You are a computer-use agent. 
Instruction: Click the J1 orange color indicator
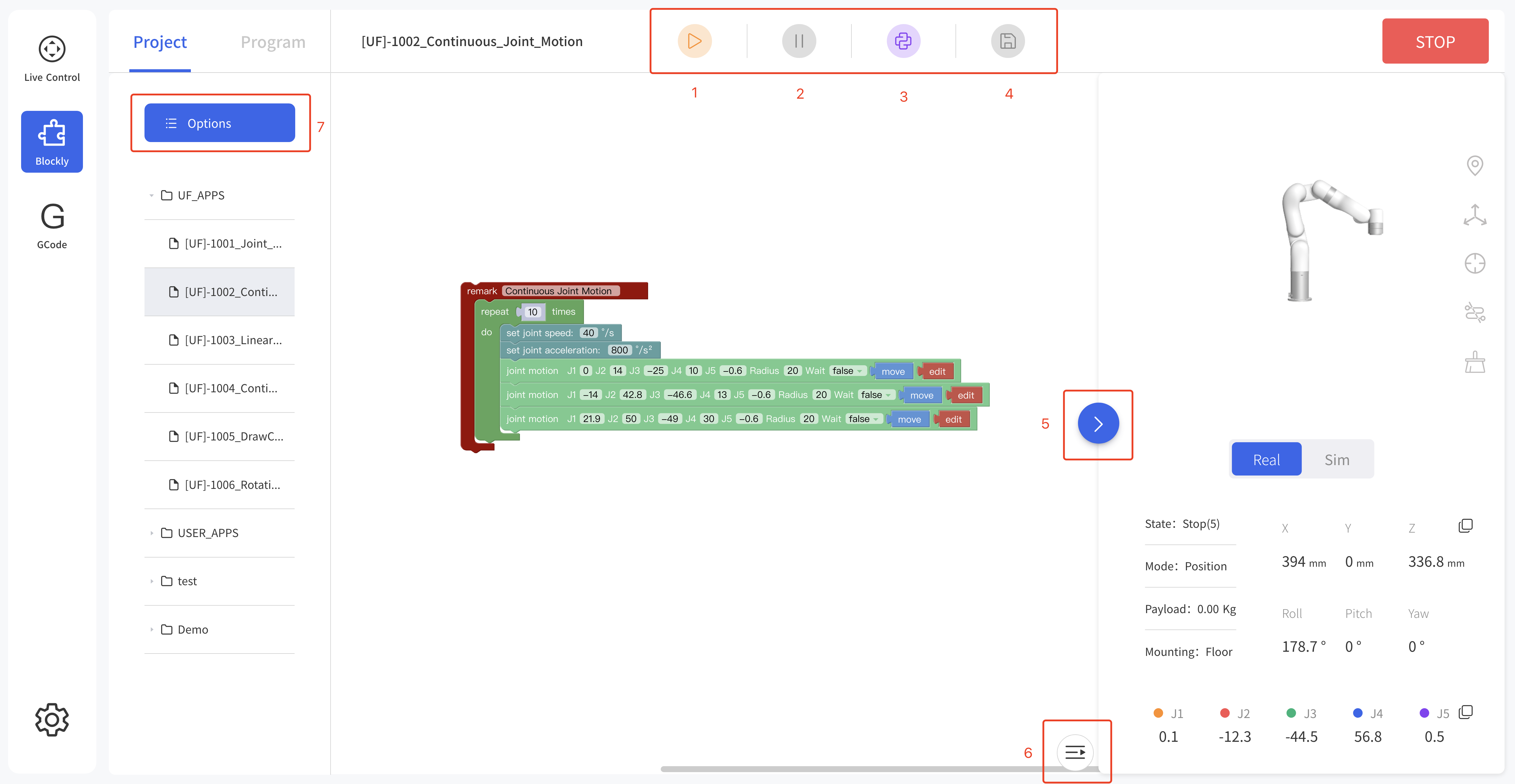click(1159, 713)
